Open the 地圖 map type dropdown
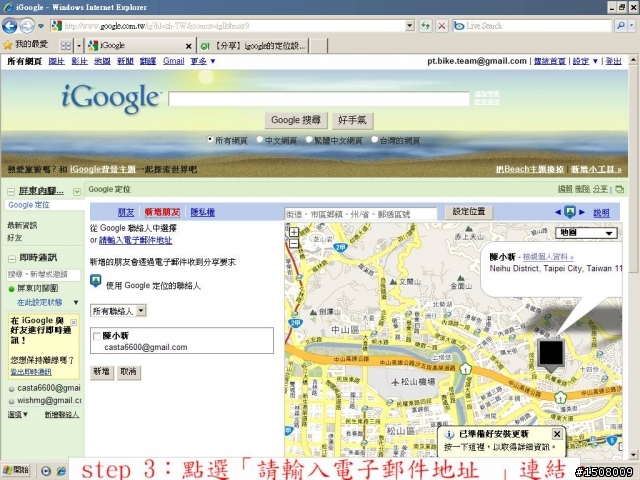 pyautogui.click(x=586, y=233)
